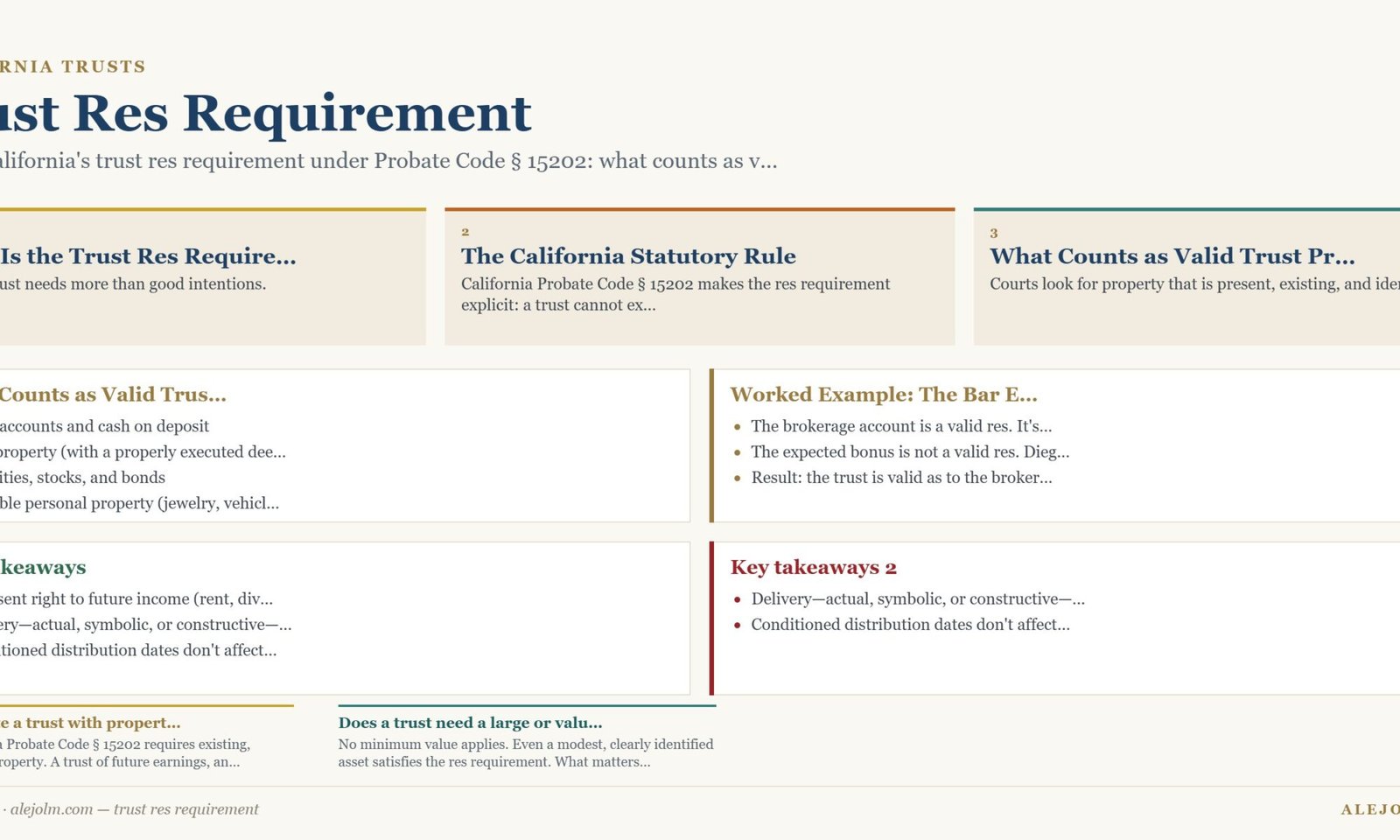Open 'The California Statutory Rule' card

pyautogui.click(x=699, y=276)
